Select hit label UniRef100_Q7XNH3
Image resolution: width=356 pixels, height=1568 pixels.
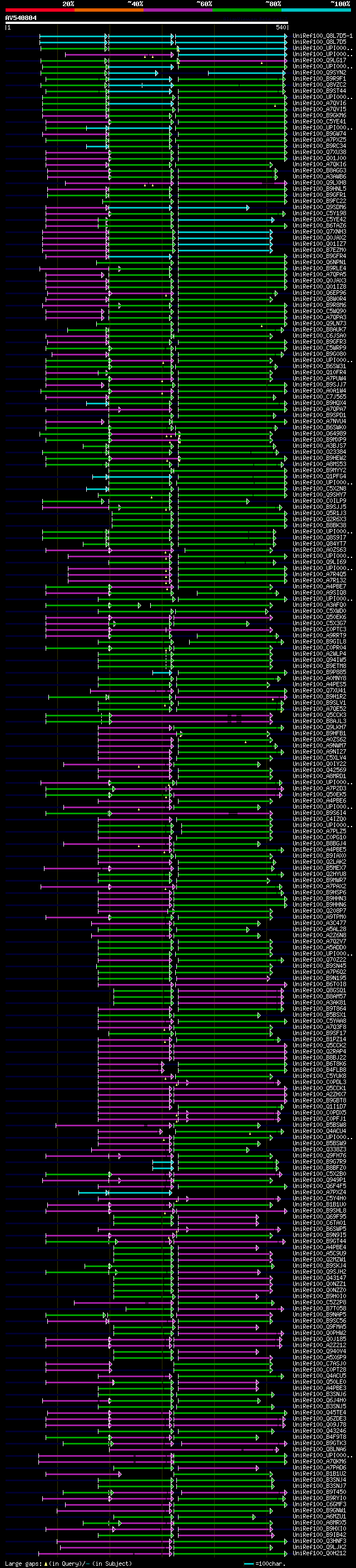click(319, 232)
